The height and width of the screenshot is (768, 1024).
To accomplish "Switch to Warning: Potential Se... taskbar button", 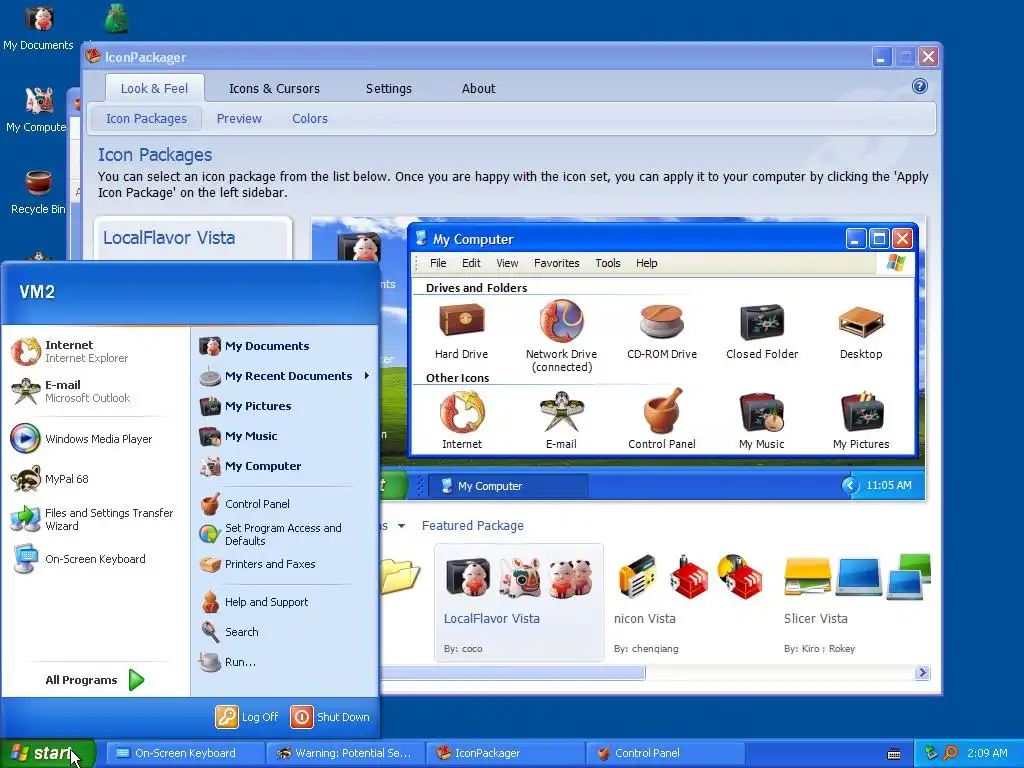I will pos(345,753).
